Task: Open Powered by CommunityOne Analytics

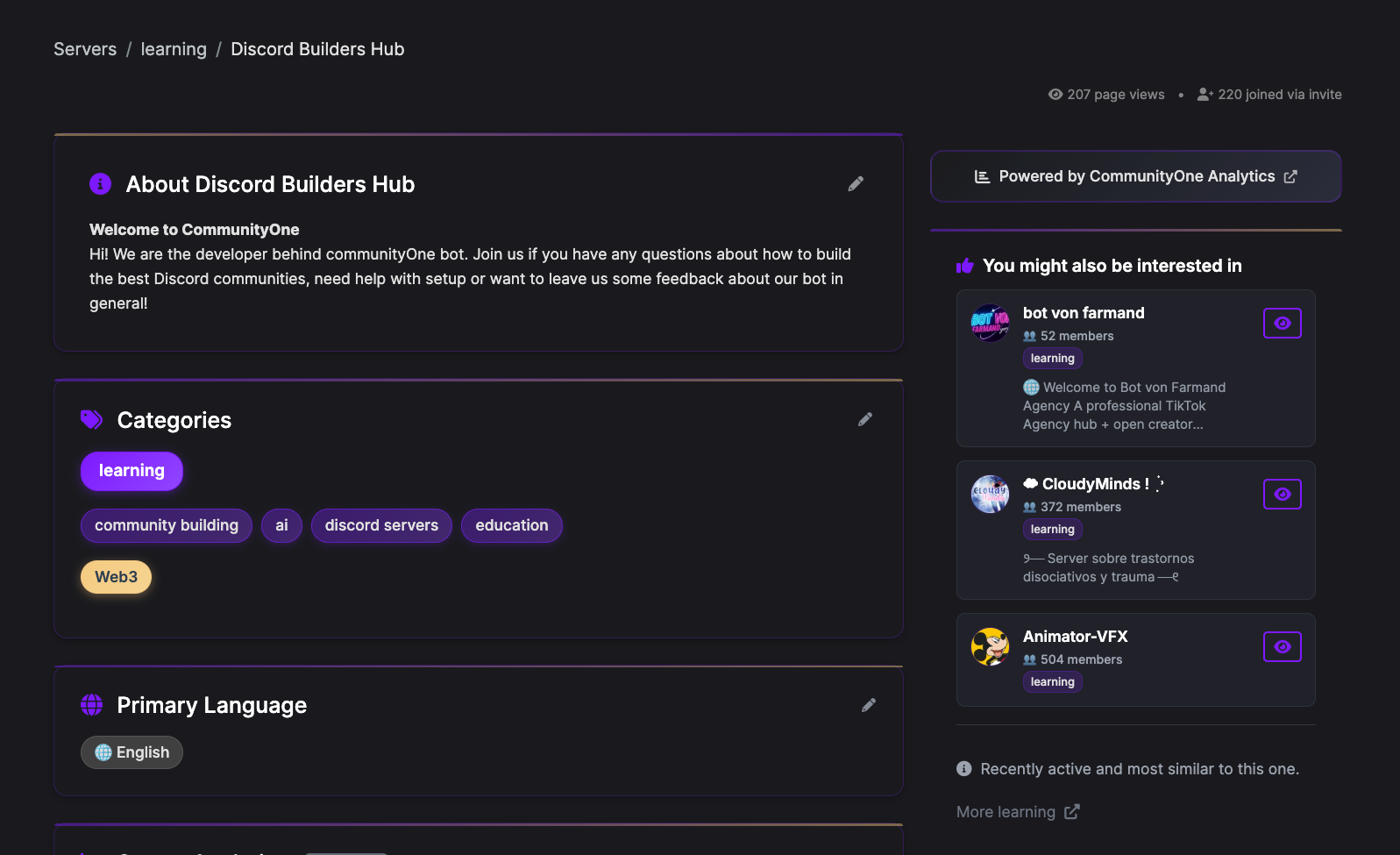Action: (1135, 176)
